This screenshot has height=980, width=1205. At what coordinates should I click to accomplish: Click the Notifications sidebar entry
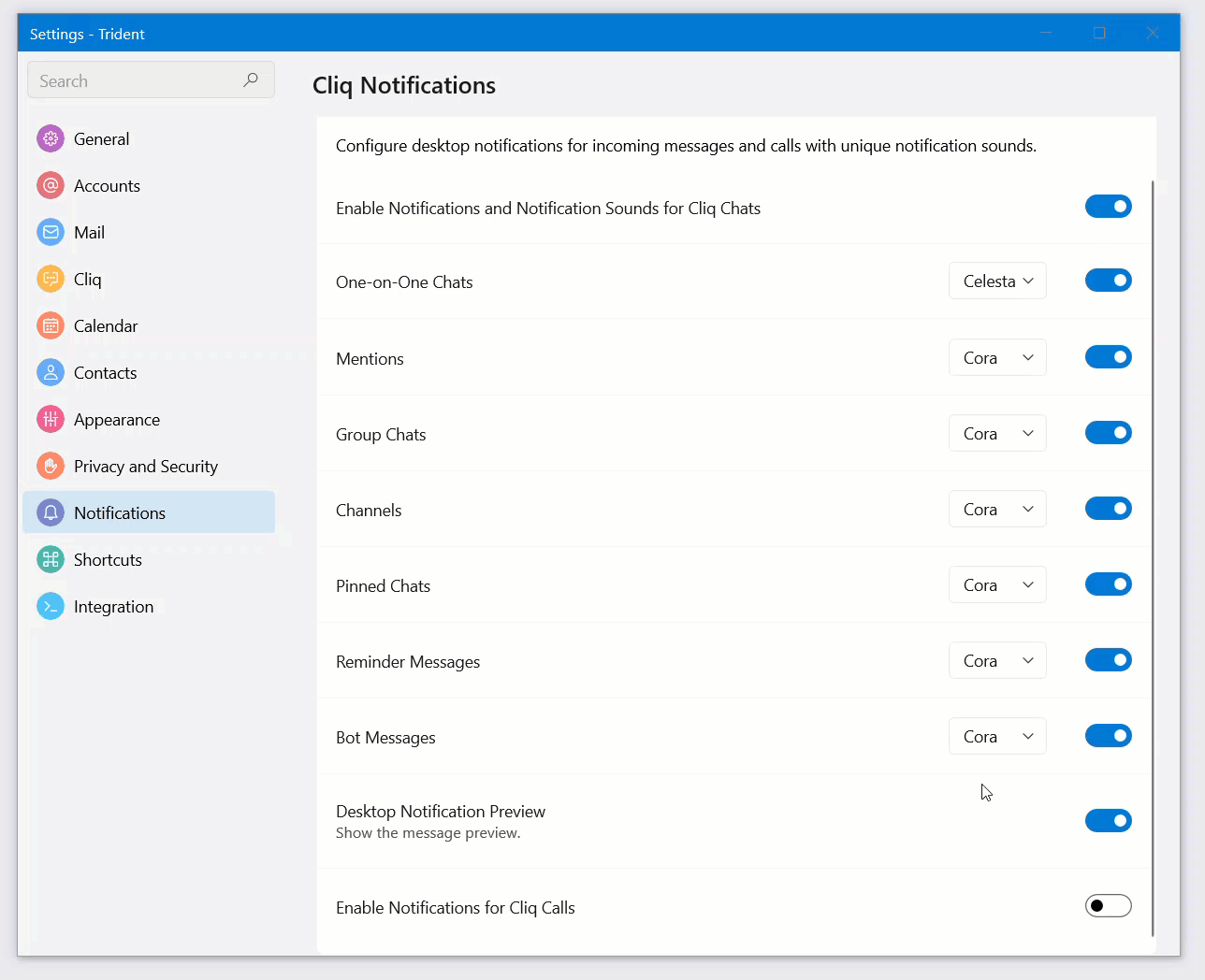[120, 512]
